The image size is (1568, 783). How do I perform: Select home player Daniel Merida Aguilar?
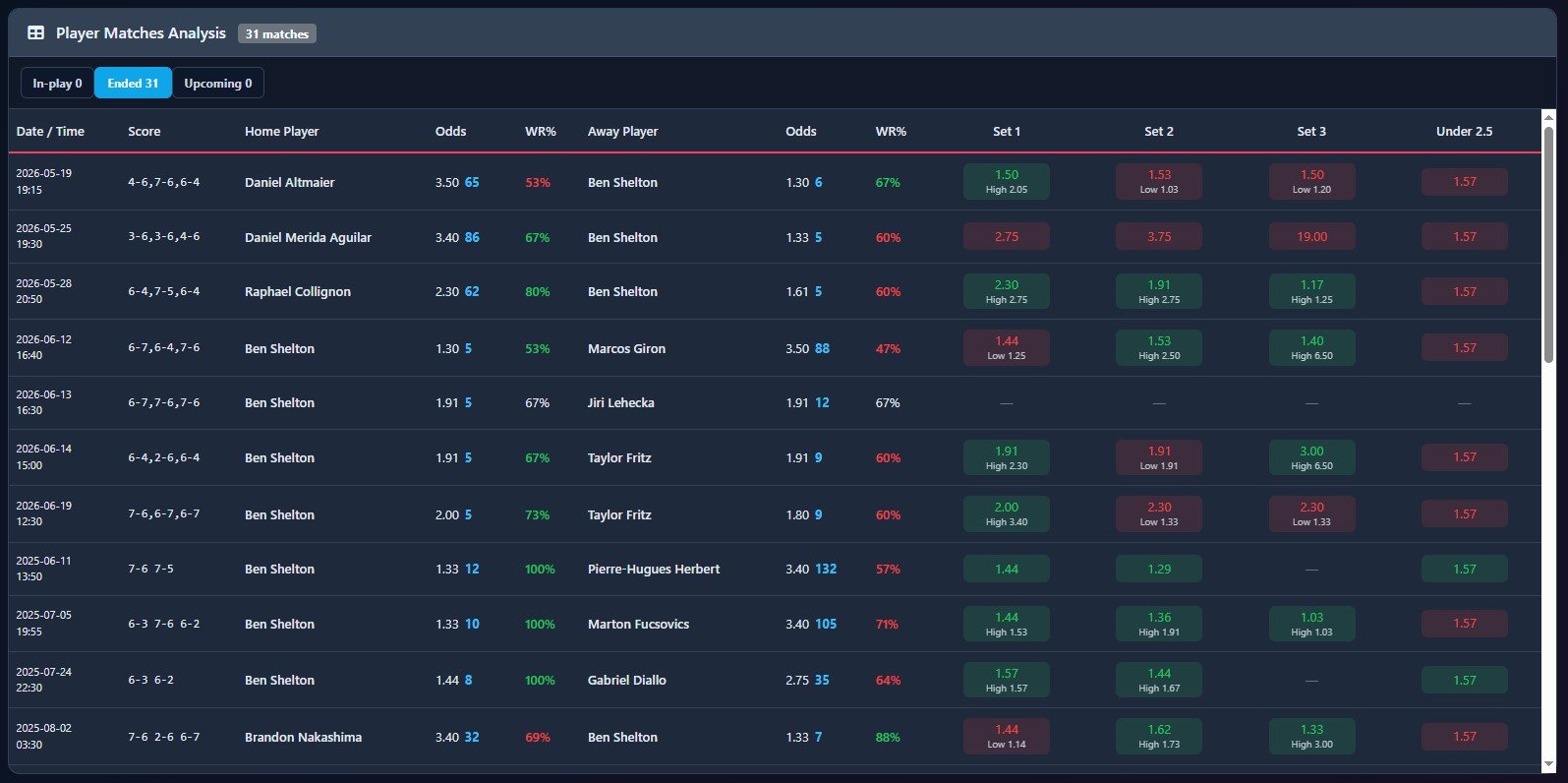coord(309,238)
